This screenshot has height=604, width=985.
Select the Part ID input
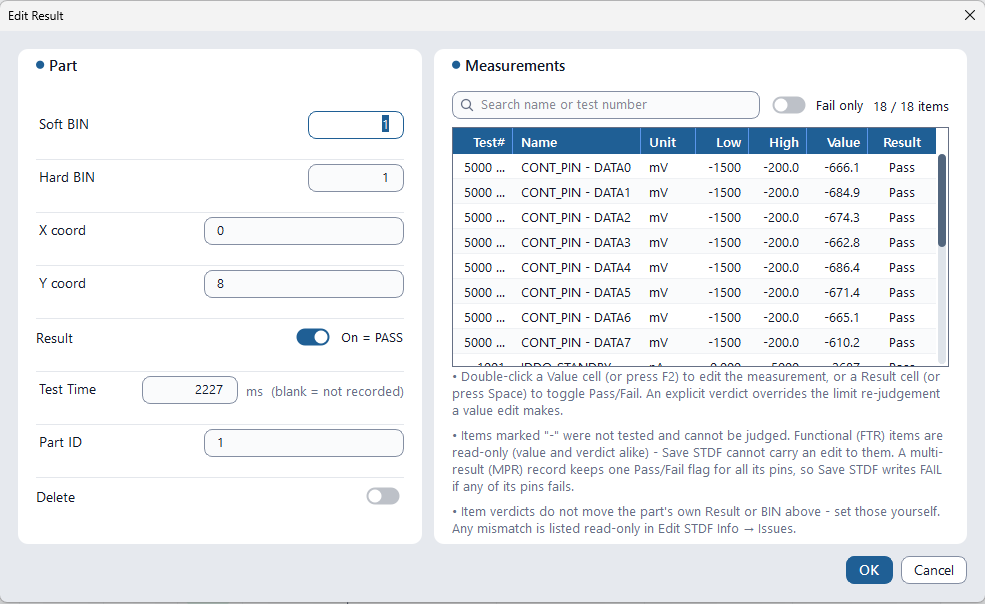(304, 443)
